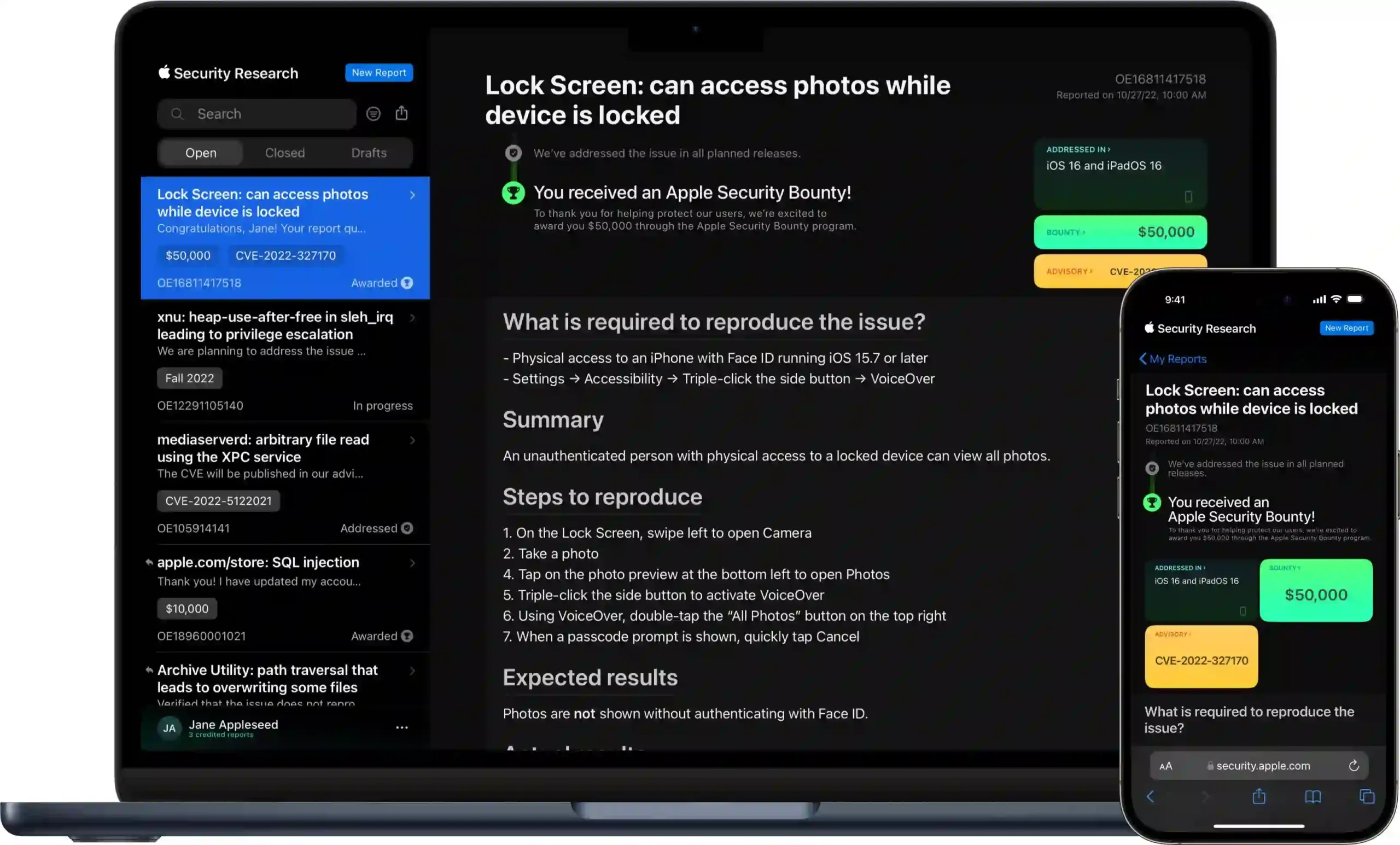Image resolution: width=1400 pixels, height=845 pixels.
Task: Select apple.com/store SQL injection report
Action: 285,598
